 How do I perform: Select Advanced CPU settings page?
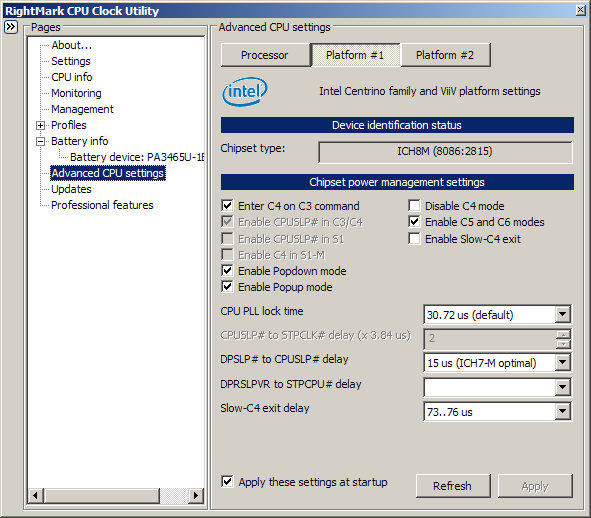(108, 173)
